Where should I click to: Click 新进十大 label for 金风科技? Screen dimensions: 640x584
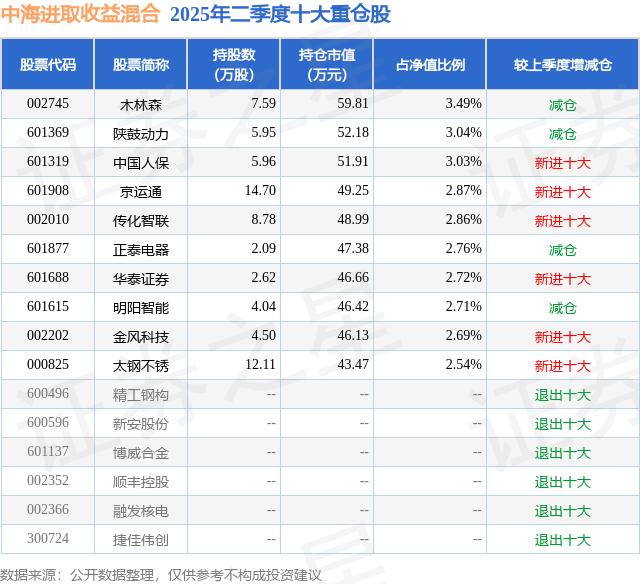click(x=563, y=337)
